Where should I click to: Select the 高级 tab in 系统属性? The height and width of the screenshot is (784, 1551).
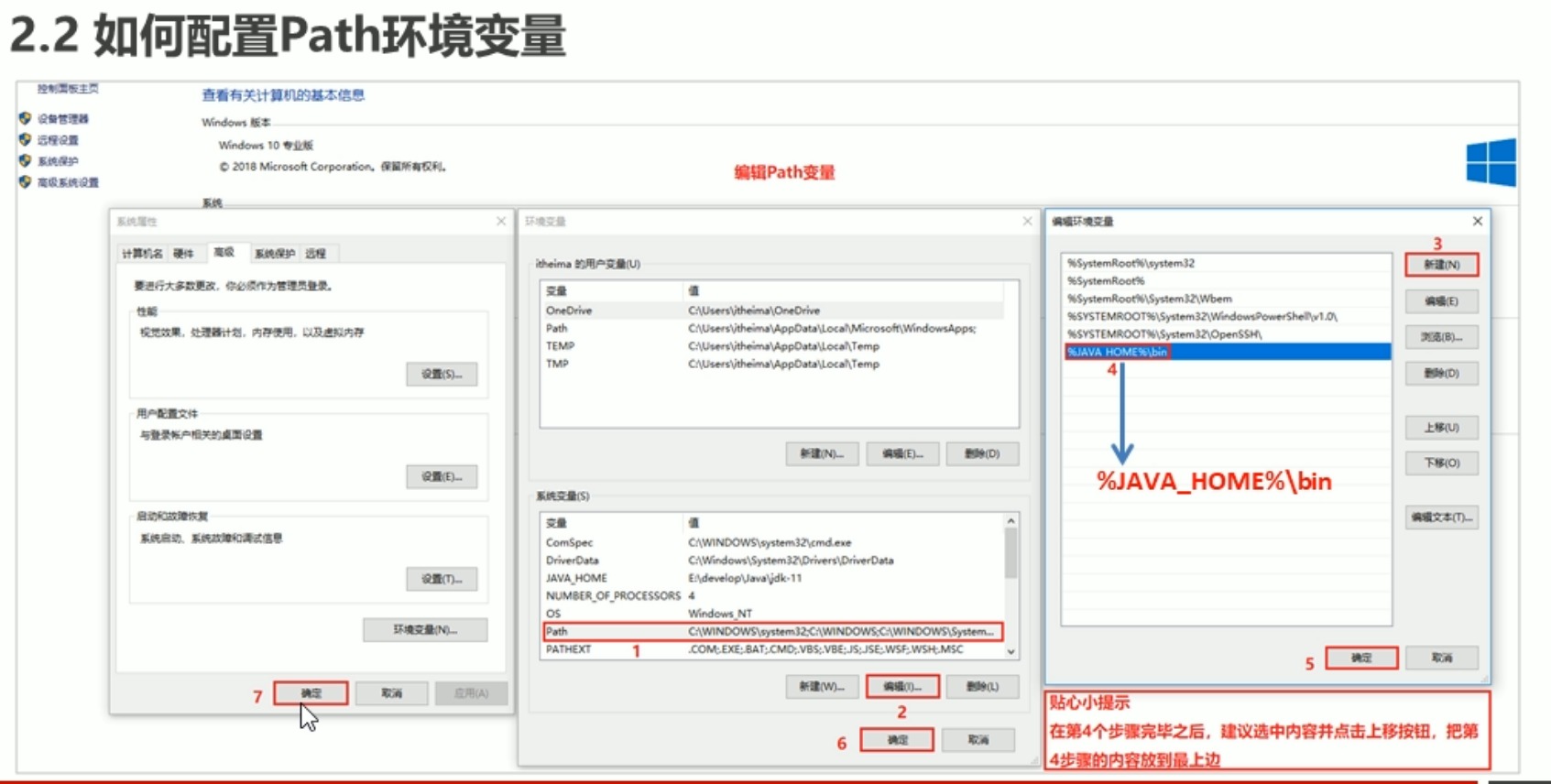tap(224, 252)
